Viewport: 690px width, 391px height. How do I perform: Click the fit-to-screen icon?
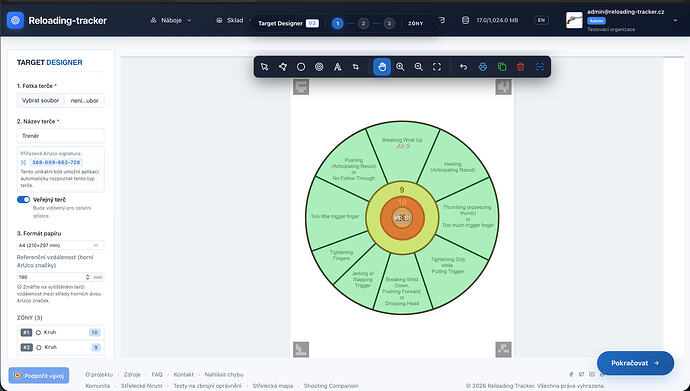click(437, 67)
